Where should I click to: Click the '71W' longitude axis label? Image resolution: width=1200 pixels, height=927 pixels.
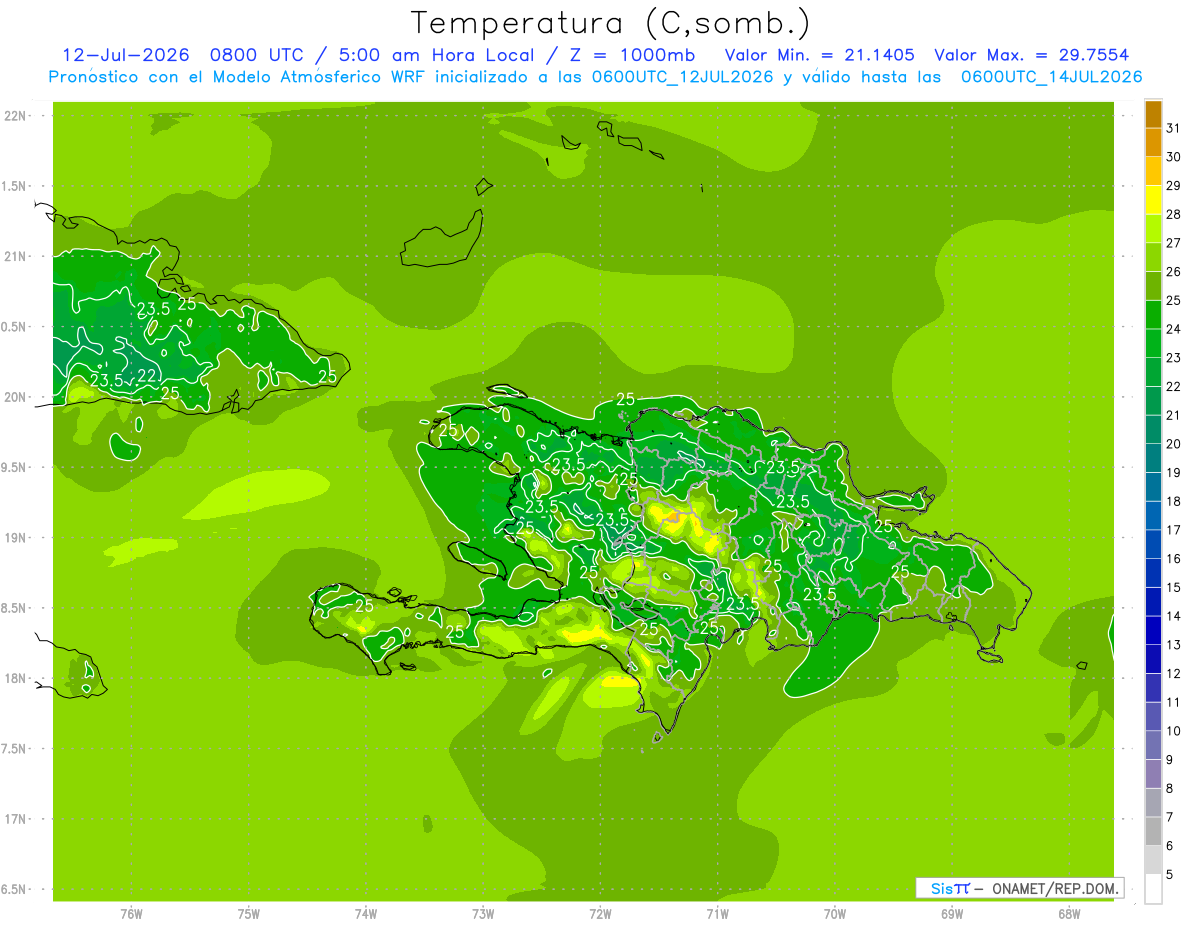coord(717,915)
